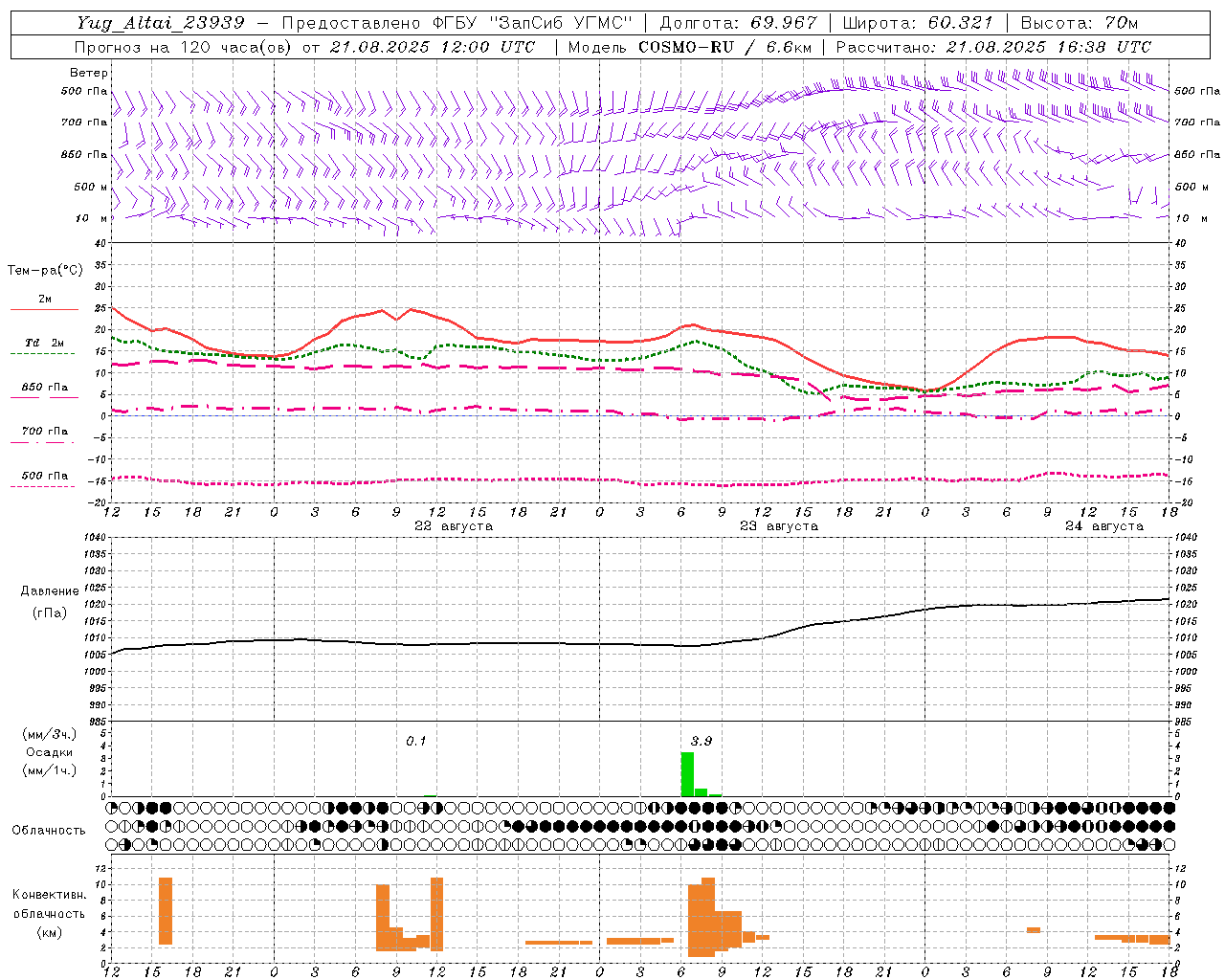Screen dimensions: 1225x980
Task: Click the (км) unit under convective cloudiness
Action: [50, 932]
